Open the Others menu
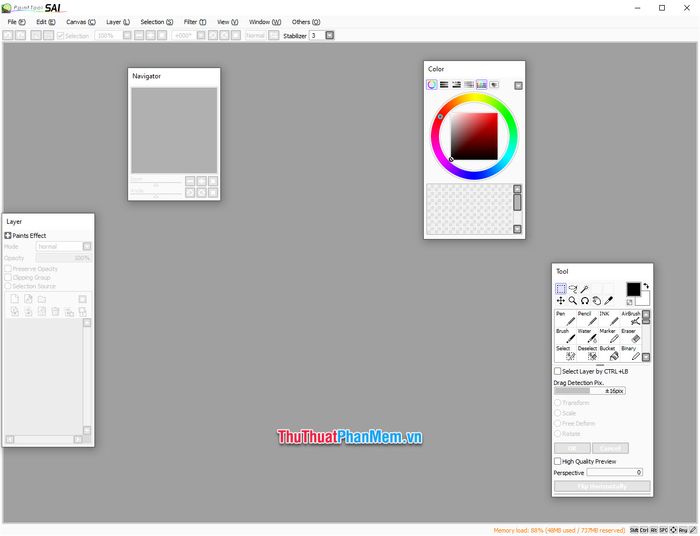Screen dimensions: 700x536 (306, 22)
